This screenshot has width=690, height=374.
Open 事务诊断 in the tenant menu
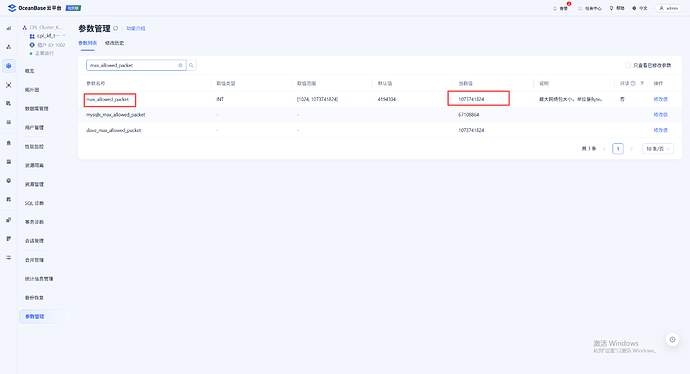click(x=34, y=222)
